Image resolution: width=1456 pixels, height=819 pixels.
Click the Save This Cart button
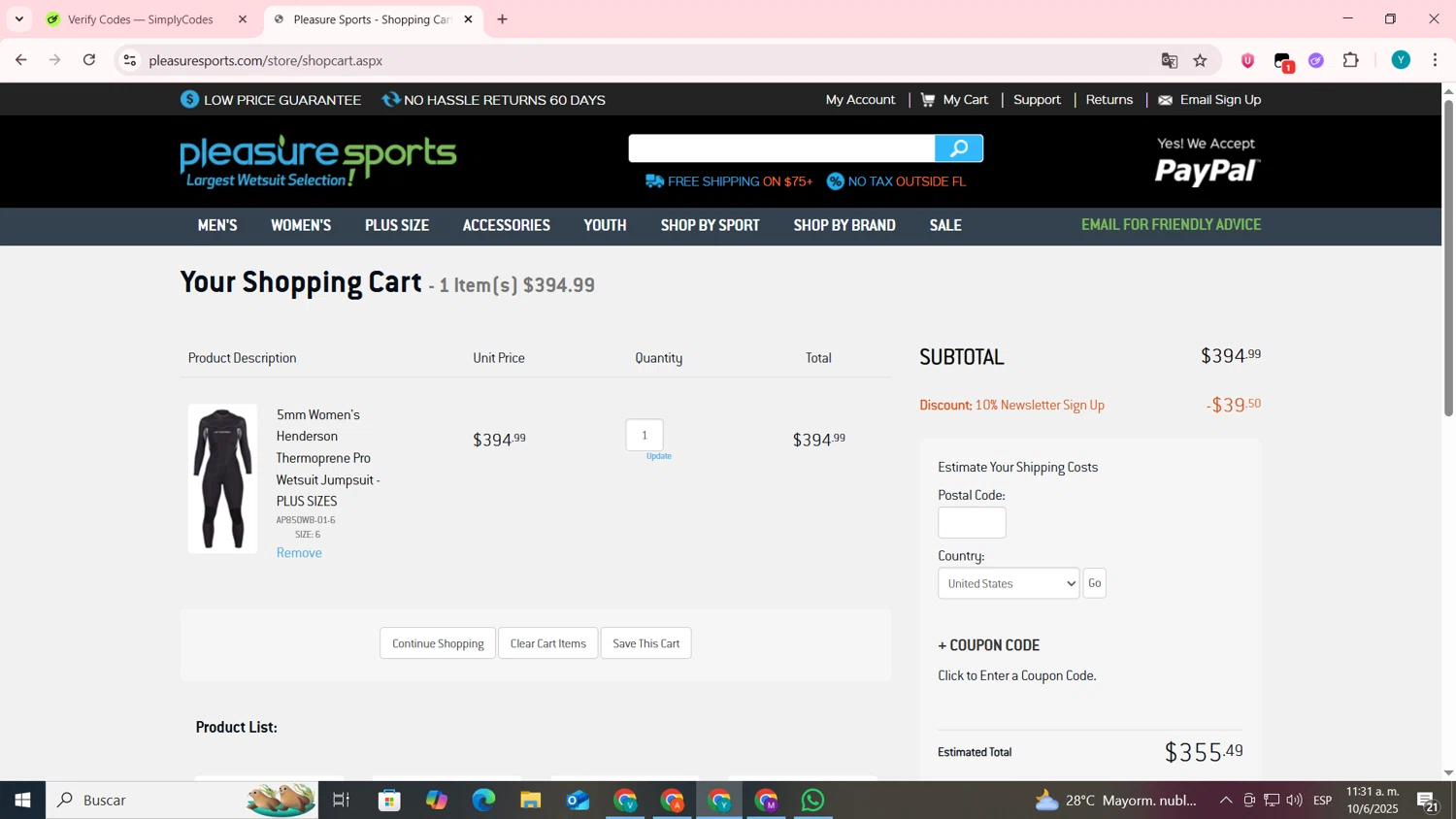tap(646, 643)
